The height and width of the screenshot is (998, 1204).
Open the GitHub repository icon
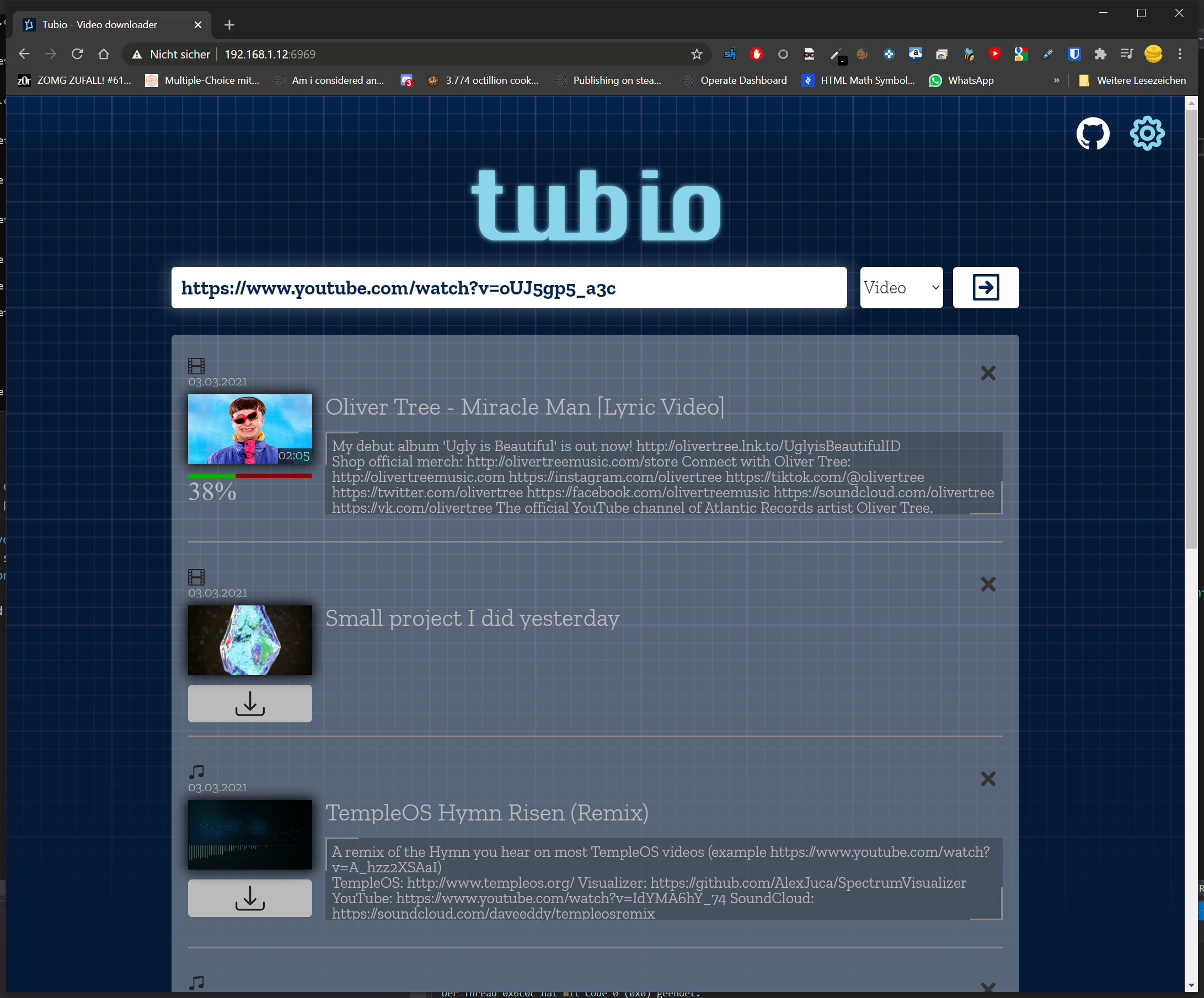(1092, 133)
